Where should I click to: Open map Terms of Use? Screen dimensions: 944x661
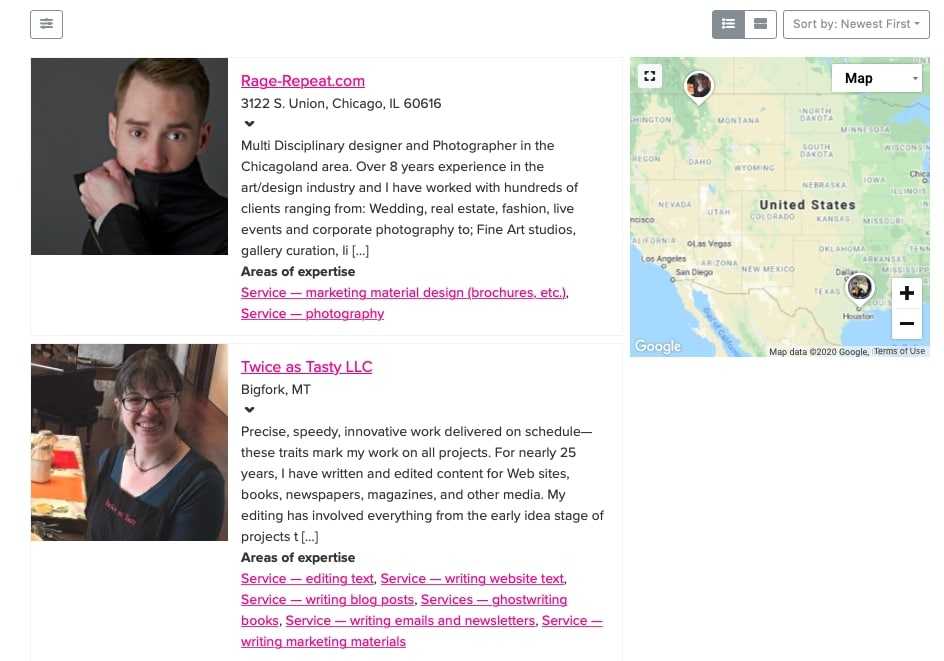click(x=899, y=351)
